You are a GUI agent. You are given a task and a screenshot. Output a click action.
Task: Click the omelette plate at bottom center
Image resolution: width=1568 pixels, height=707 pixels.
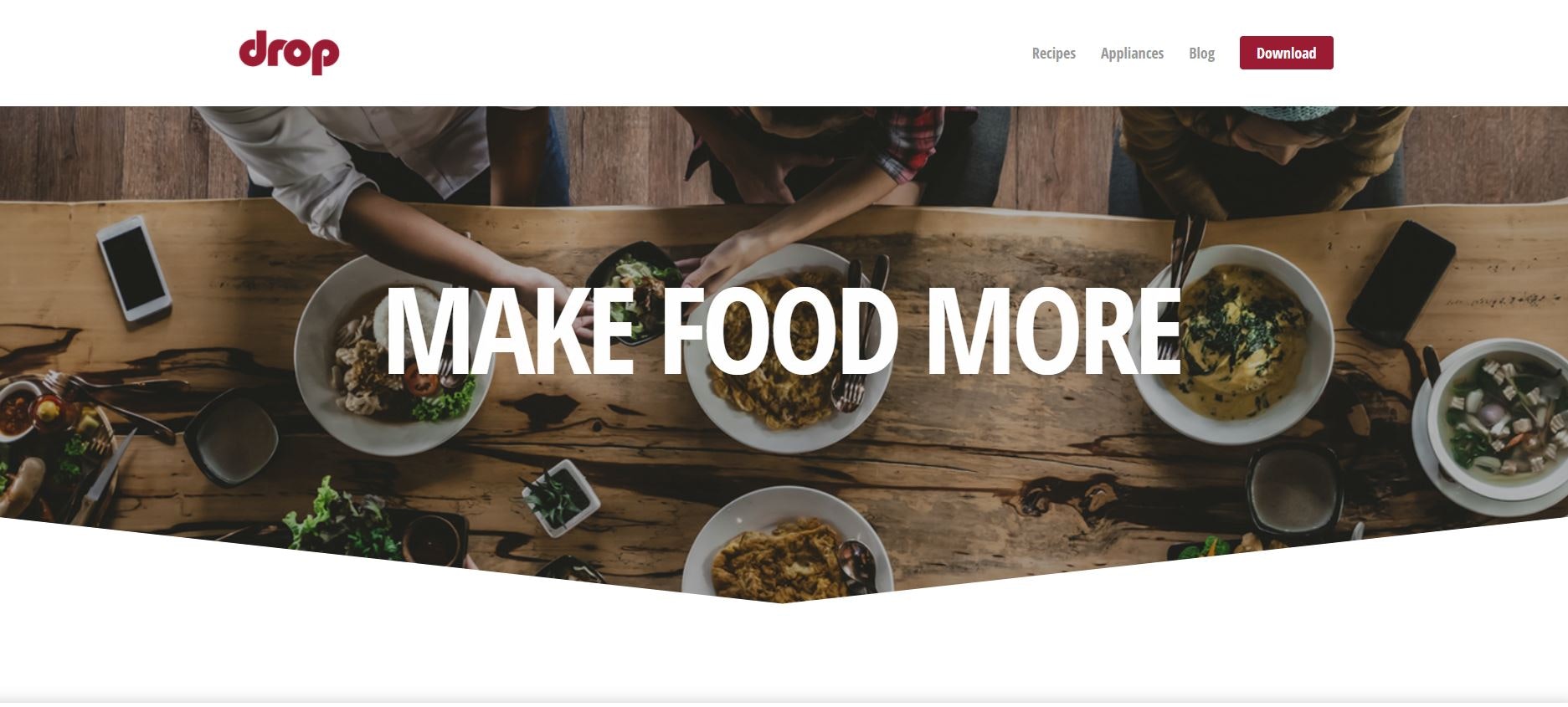[x=787, y=544]
